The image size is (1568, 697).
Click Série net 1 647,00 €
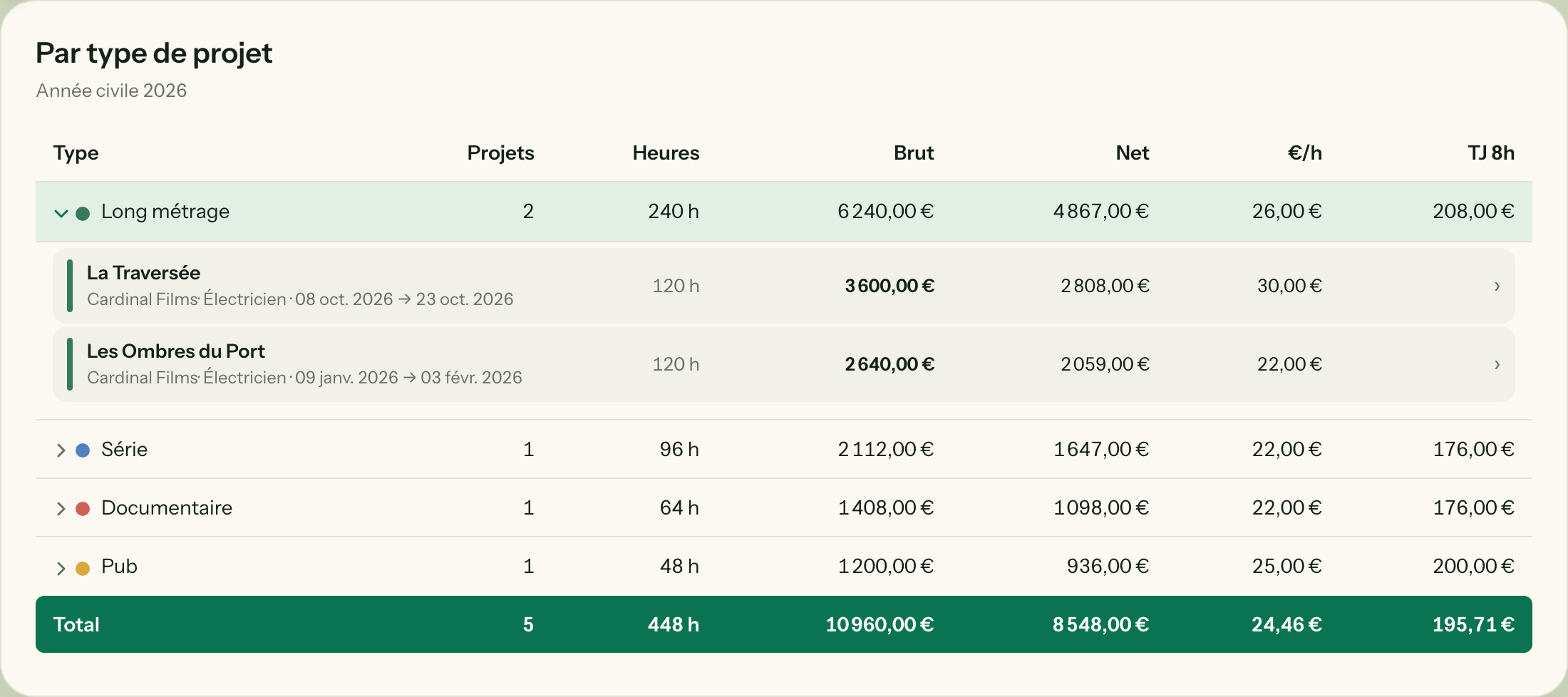tap(1101, 449)
